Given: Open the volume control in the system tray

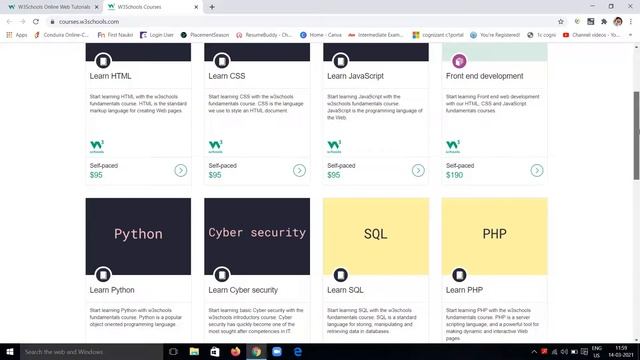Looking at the screenshot, I should click(x=564, y=352).
